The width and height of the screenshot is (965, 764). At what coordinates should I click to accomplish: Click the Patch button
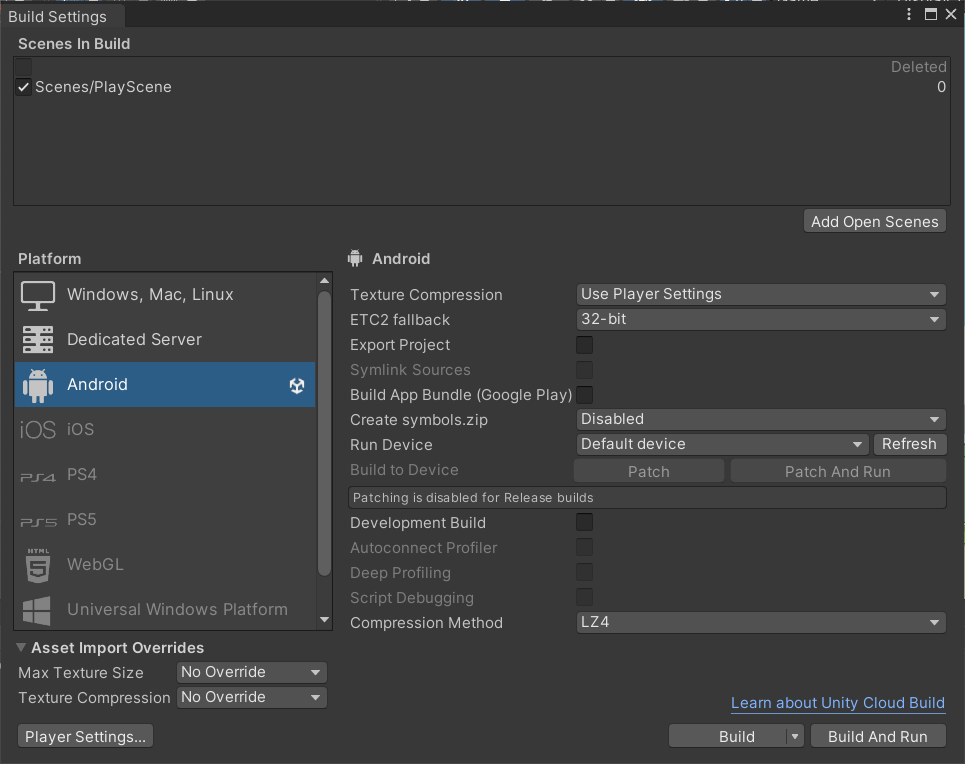649,472
